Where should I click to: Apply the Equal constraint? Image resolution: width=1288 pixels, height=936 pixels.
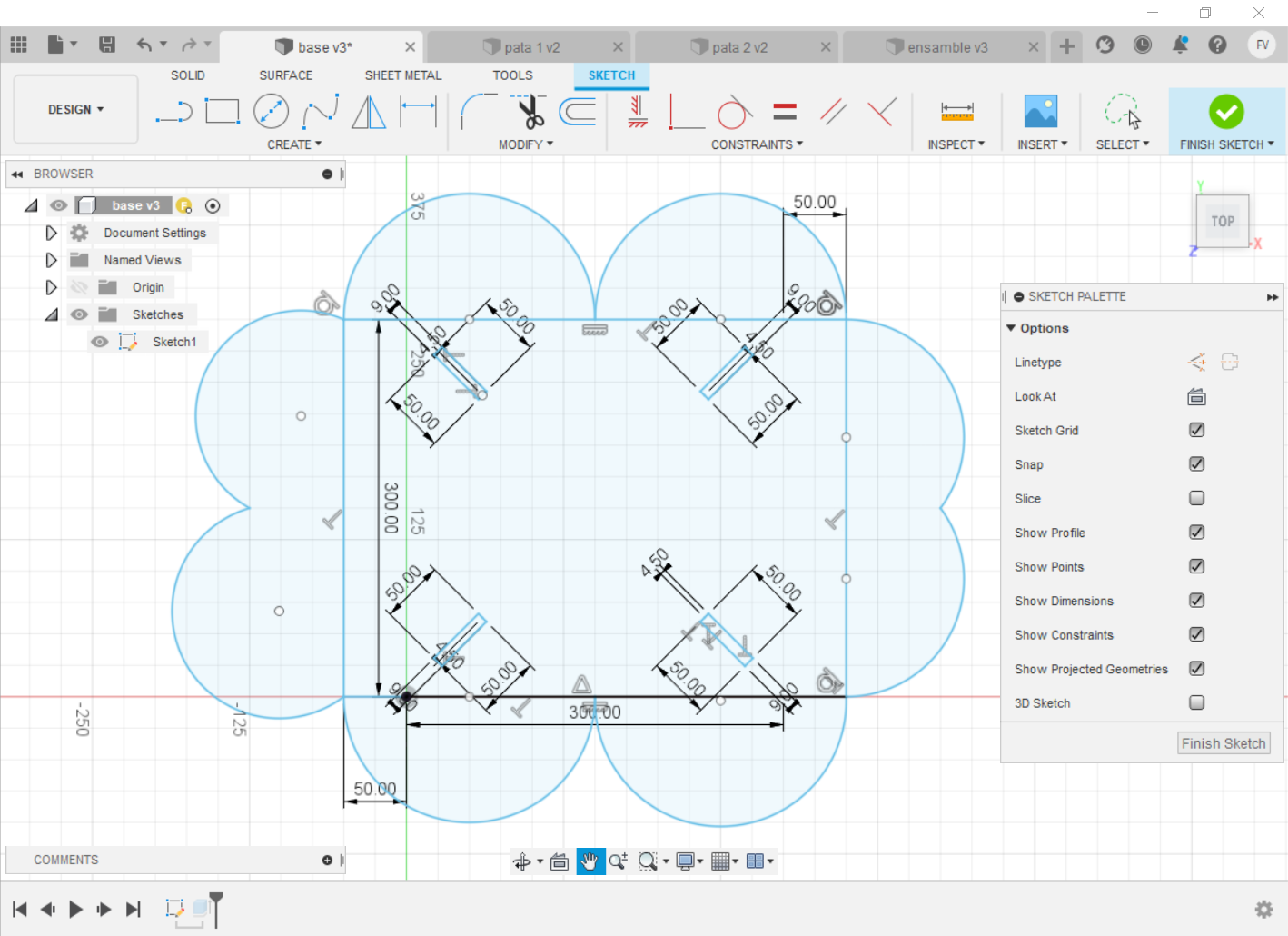click(x=785, y=112)
